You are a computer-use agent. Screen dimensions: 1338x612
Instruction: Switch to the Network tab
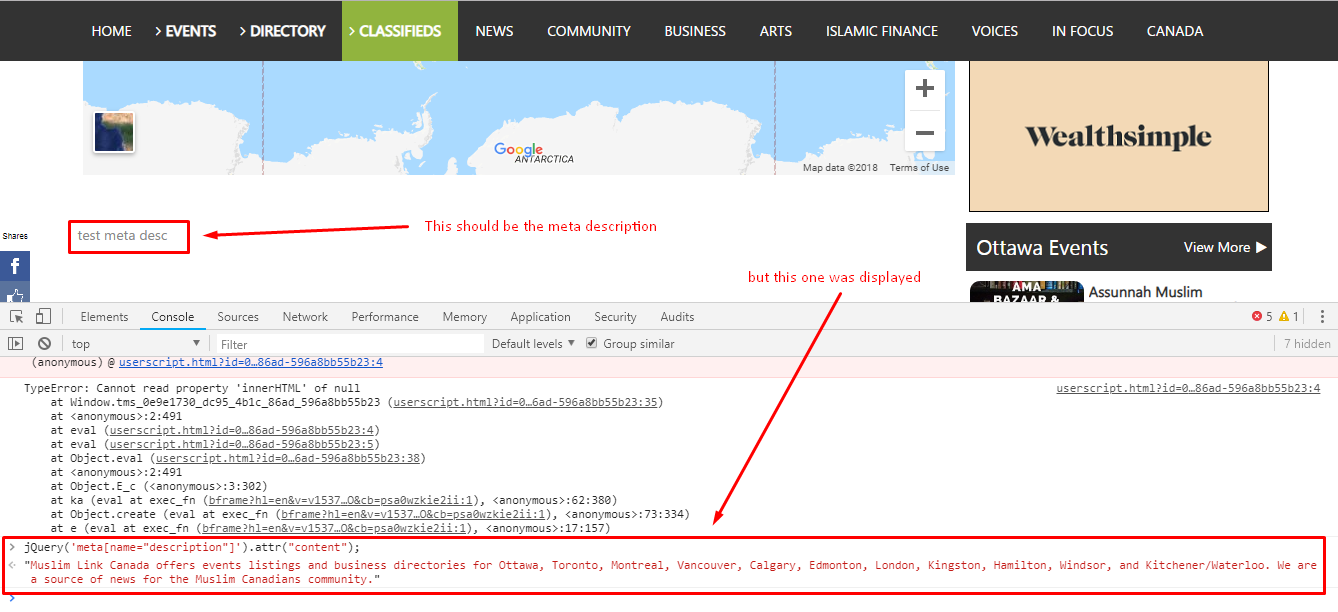click(305, 317)
